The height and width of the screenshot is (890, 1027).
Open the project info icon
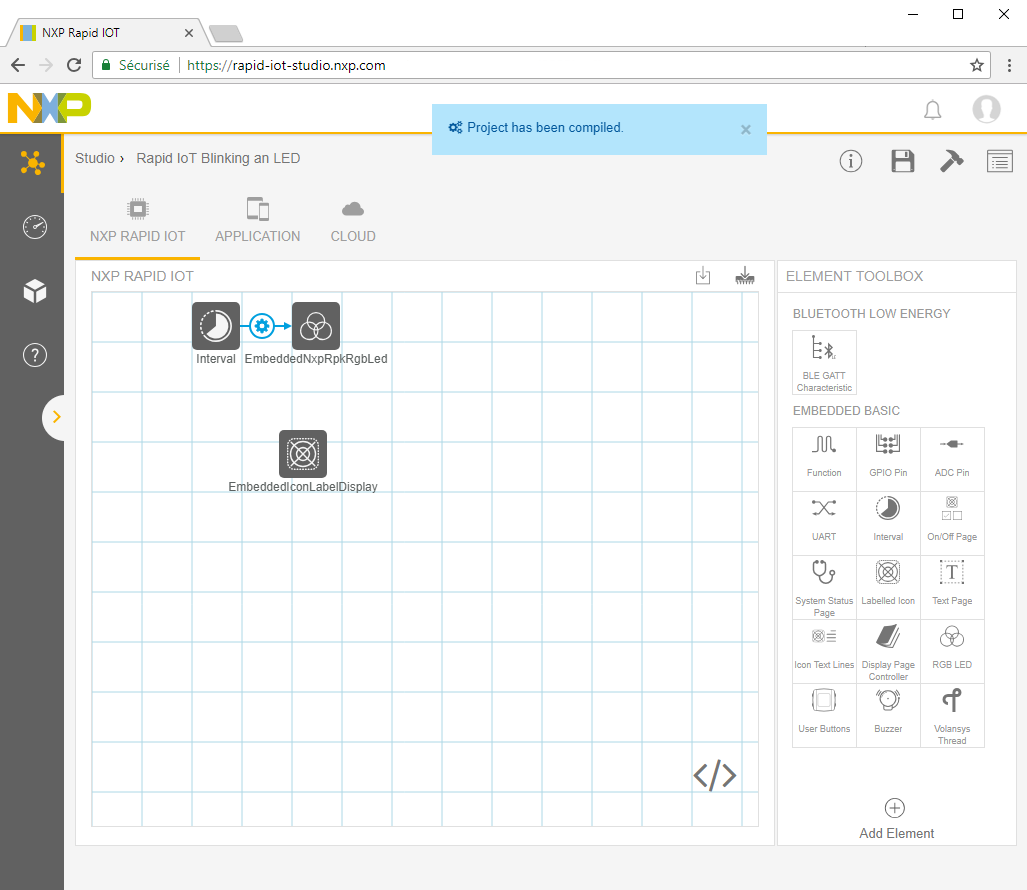(x=851, y=161)
